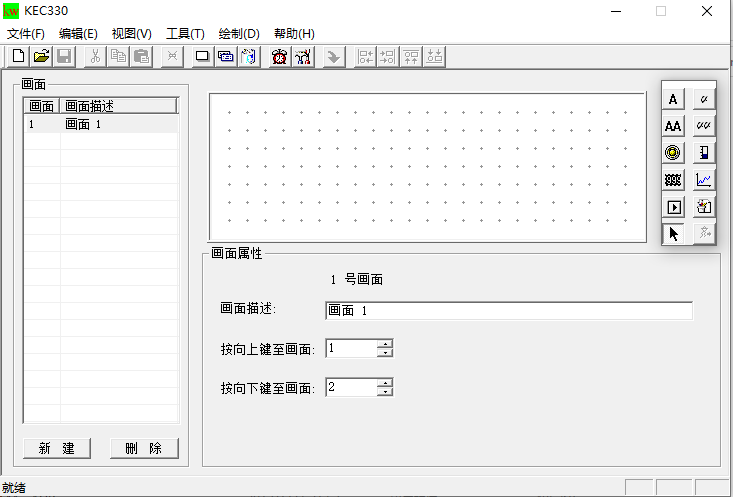Click the copy icon in toolbar
Image resolution: width=733 pixels, height=497 pixels.
click(118, 57)
